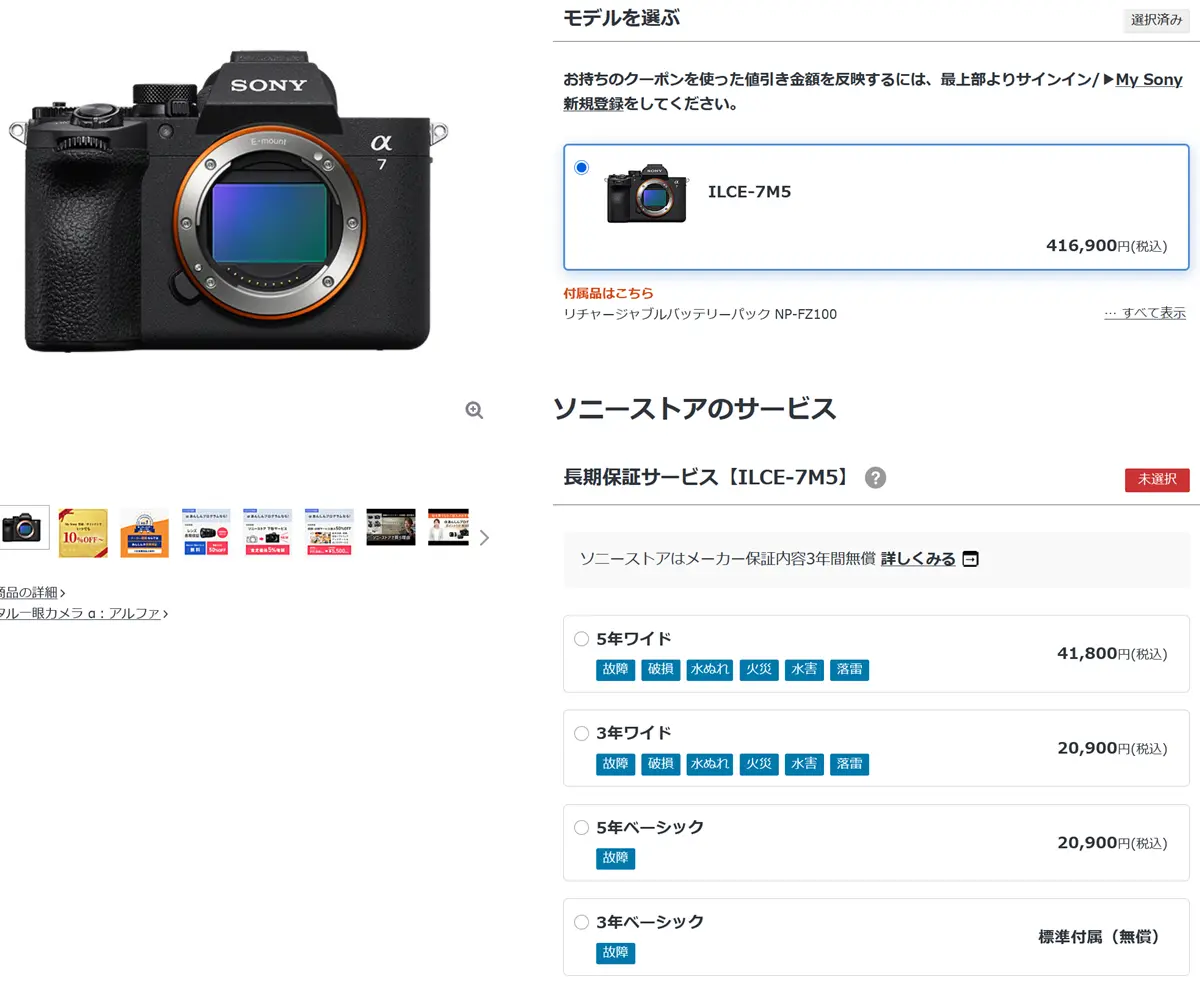Click the 未選択 red status badge
Screen dimensions: 1200x983
click(x=1157, y=480)
